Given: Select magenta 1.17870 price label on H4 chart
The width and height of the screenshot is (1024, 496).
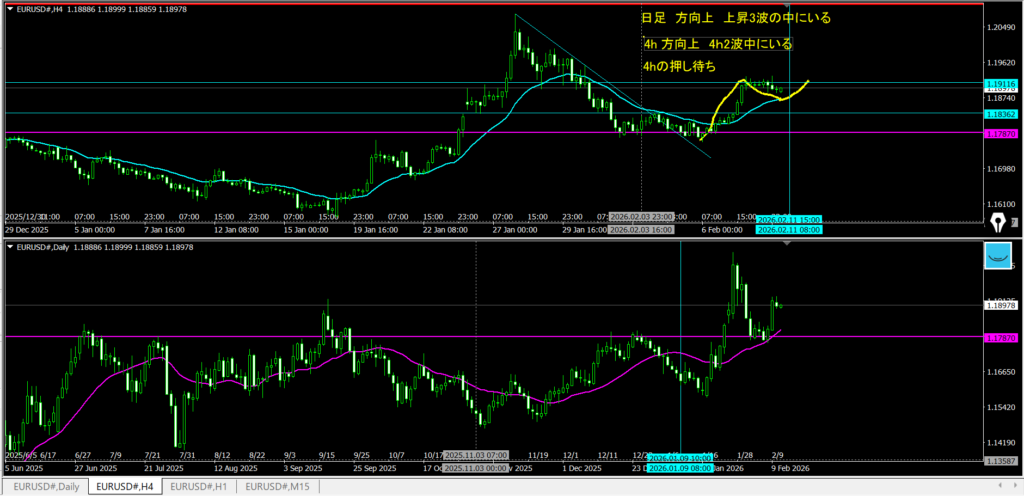Looking at the screenshot, I should [x=1000, y=133].
